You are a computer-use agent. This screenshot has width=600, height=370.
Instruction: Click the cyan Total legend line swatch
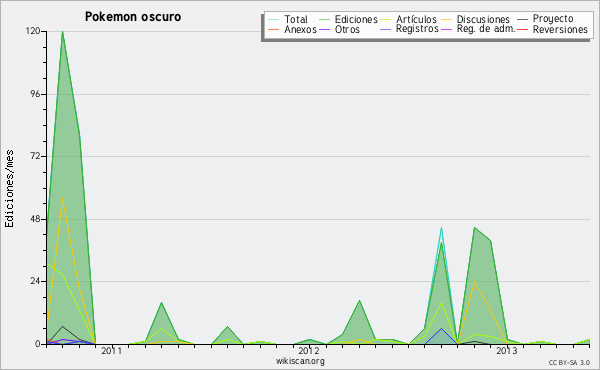274,19
